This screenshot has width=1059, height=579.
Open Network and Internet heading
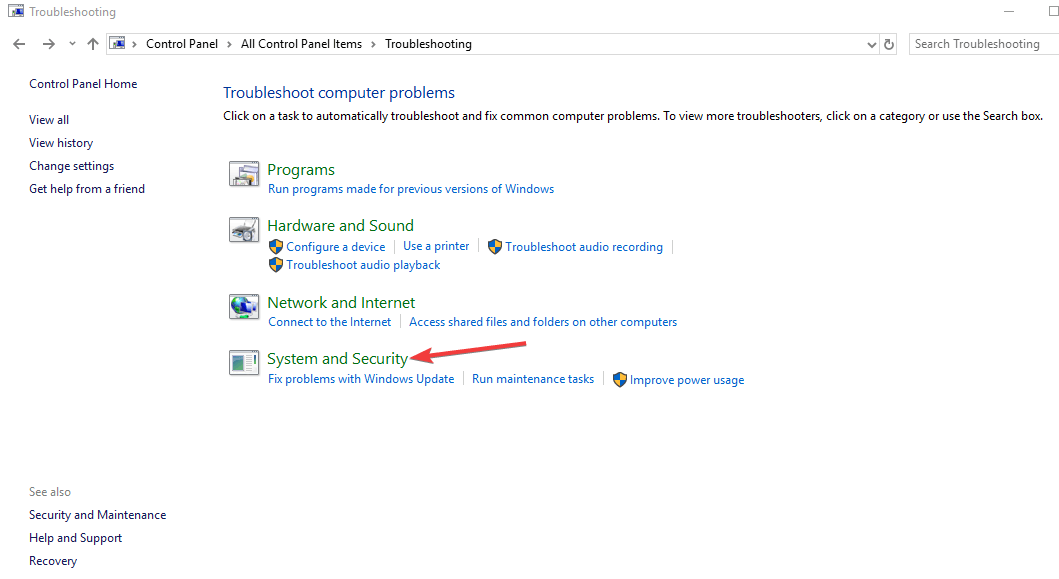click(x=341, y=303)
